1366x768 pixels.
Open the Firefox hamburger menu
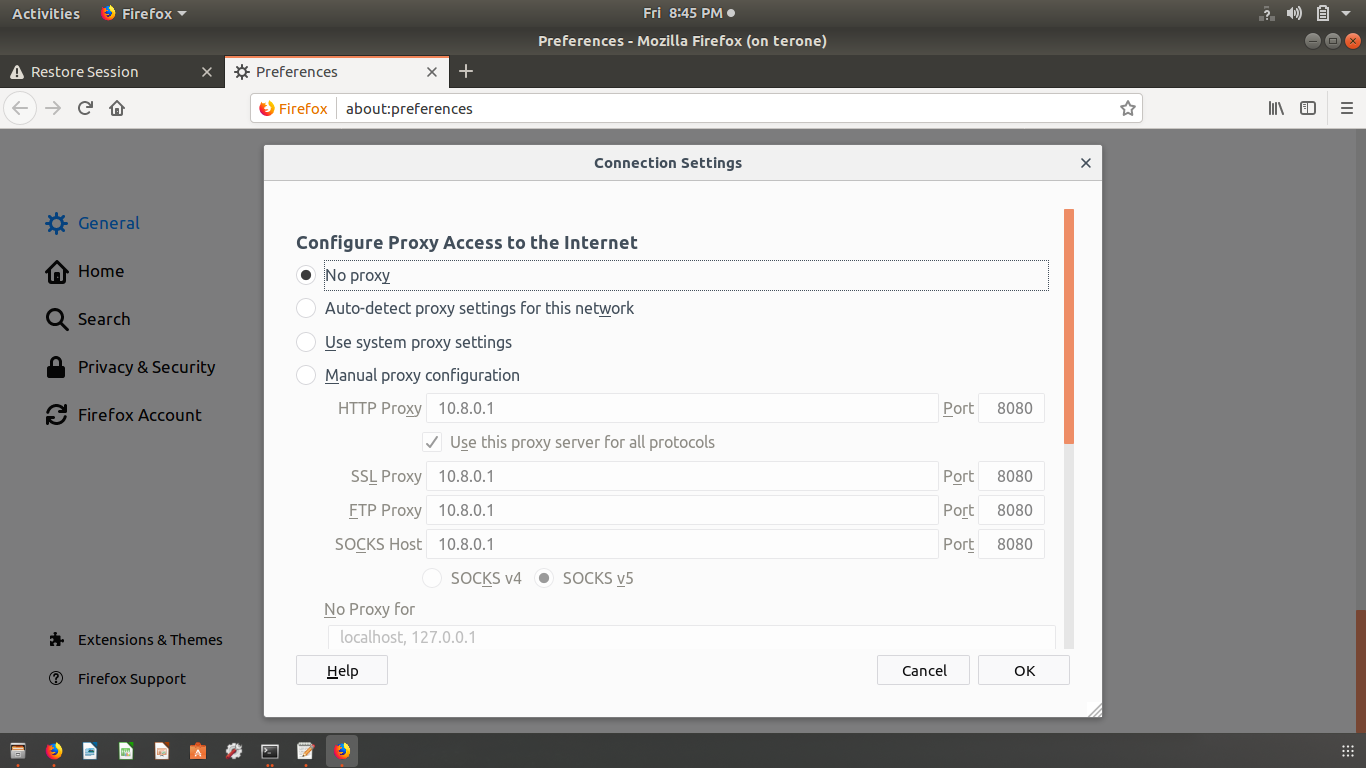pyautogui.click(x=1347, y=108)
